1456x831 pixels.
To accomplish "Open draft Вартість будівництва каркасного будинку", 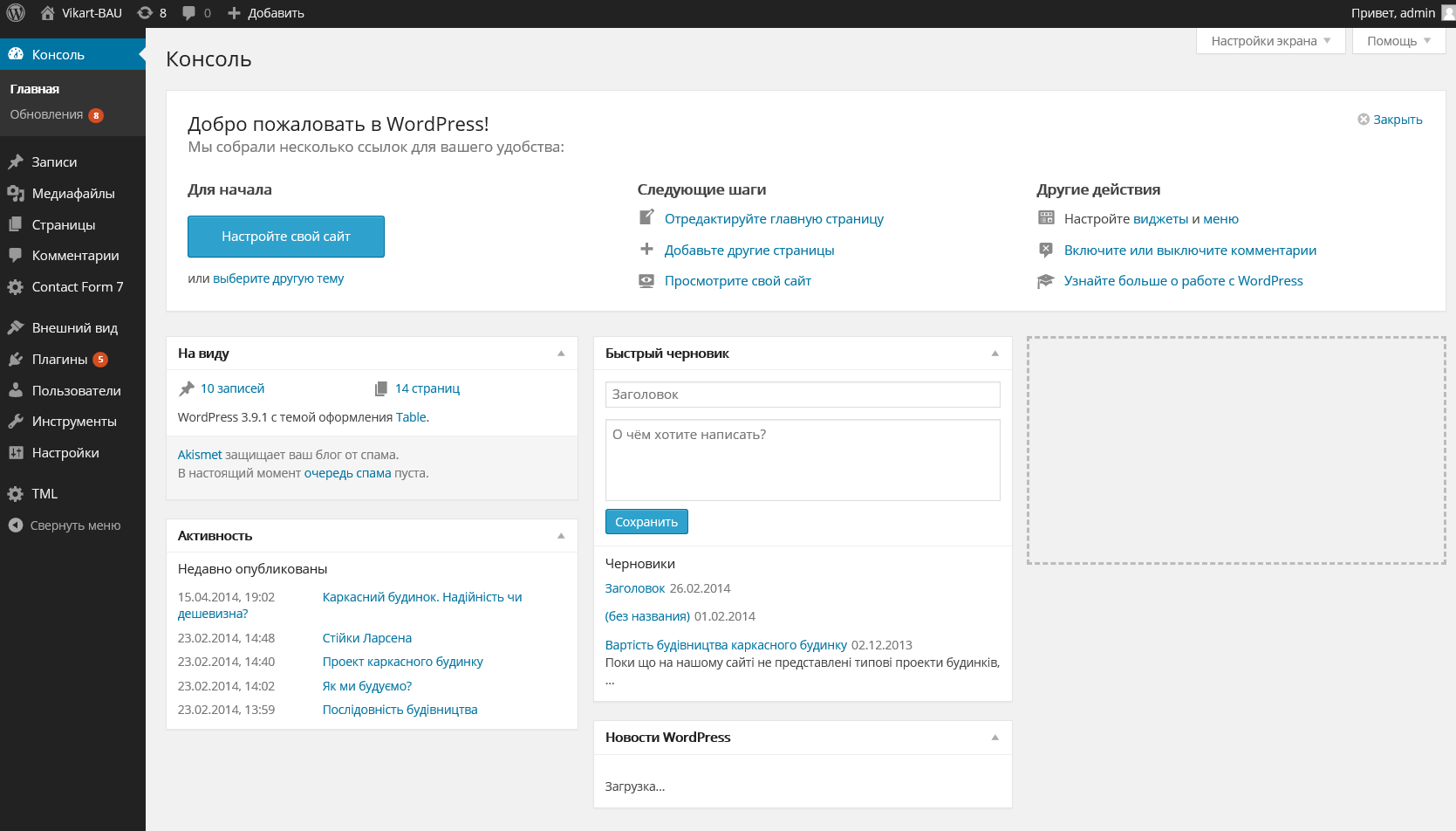I will click(726, 645).
